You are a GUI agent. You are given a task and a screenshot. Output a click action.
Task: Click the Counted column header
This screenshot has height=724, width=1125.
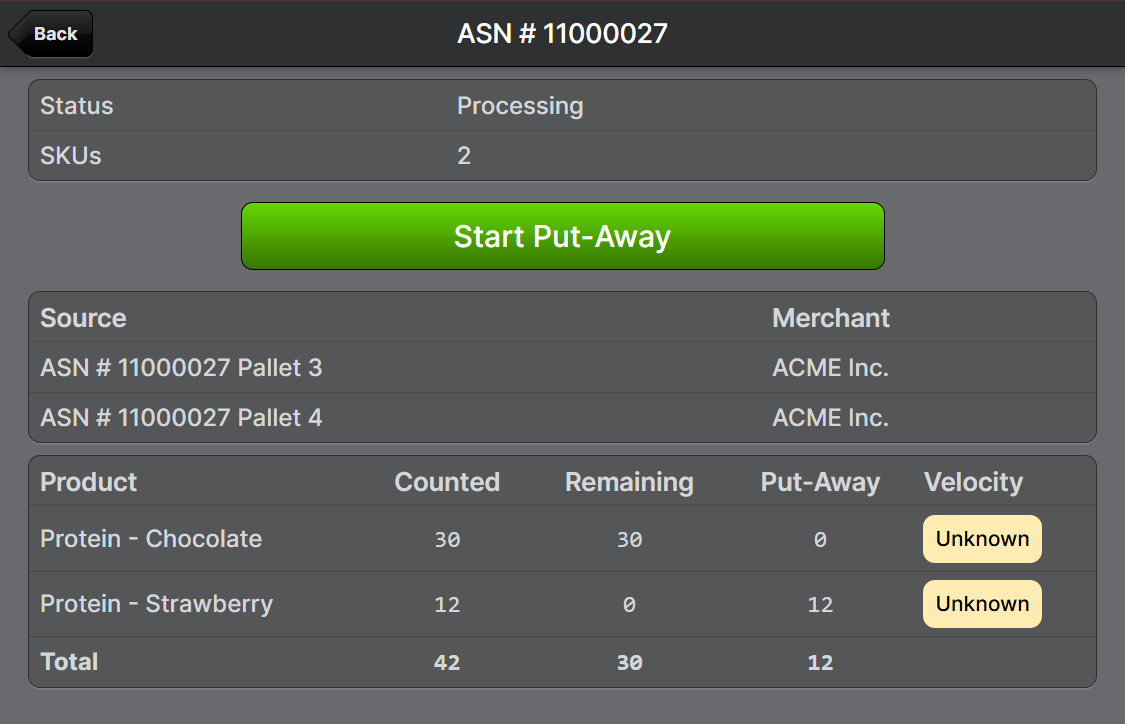(x=447, y=482)
